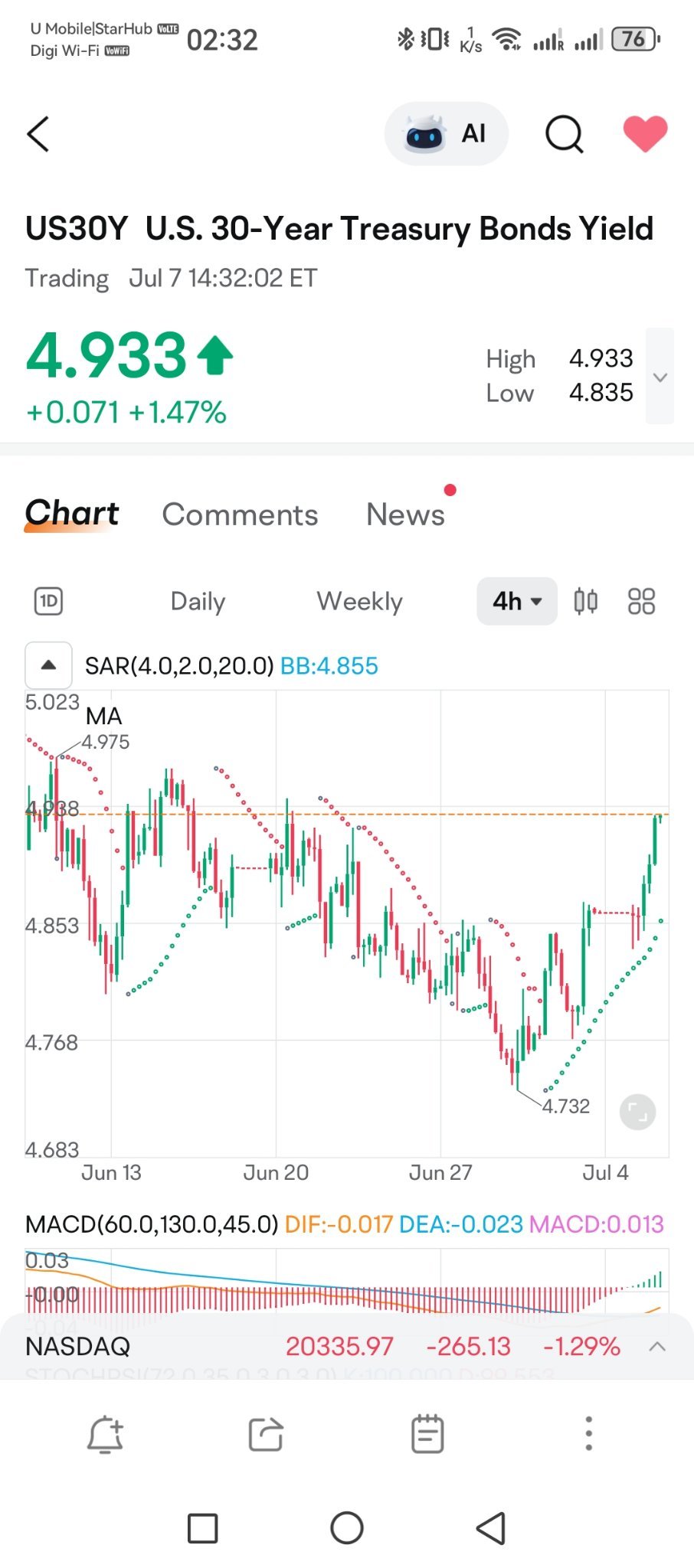Expand the NASDAQ index bar chevron

tap(657, 1347)
